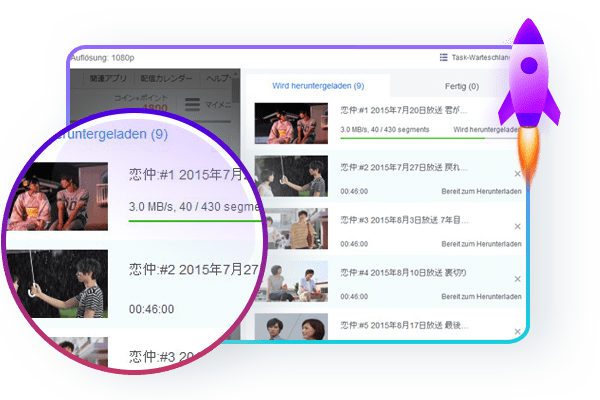600x400 pixels.
Task: Open the ヘルプ menu in browser pane
Action: coord(218,78)
